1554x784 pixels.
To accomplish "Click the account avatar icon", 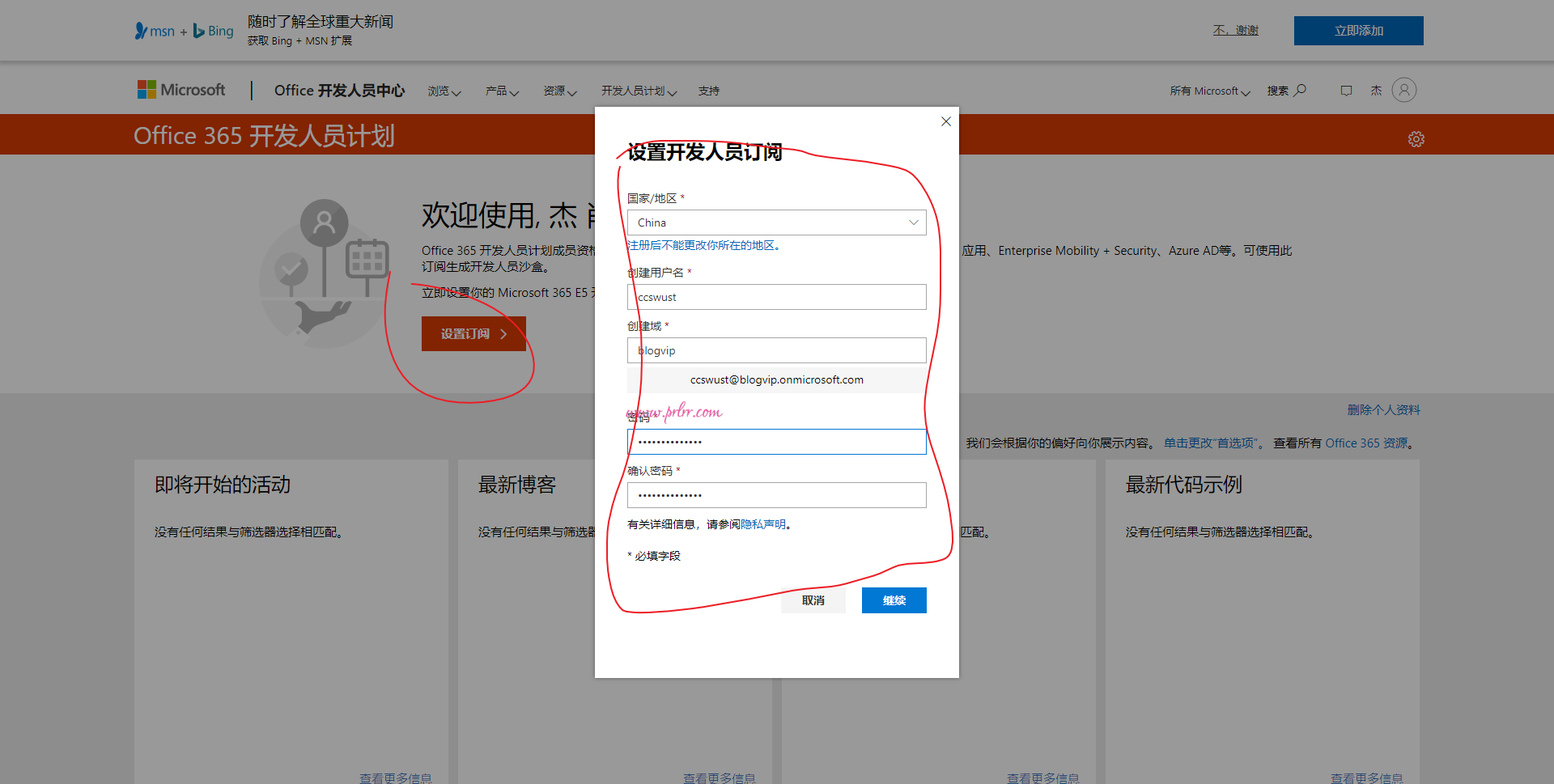I will (1404, 90).
